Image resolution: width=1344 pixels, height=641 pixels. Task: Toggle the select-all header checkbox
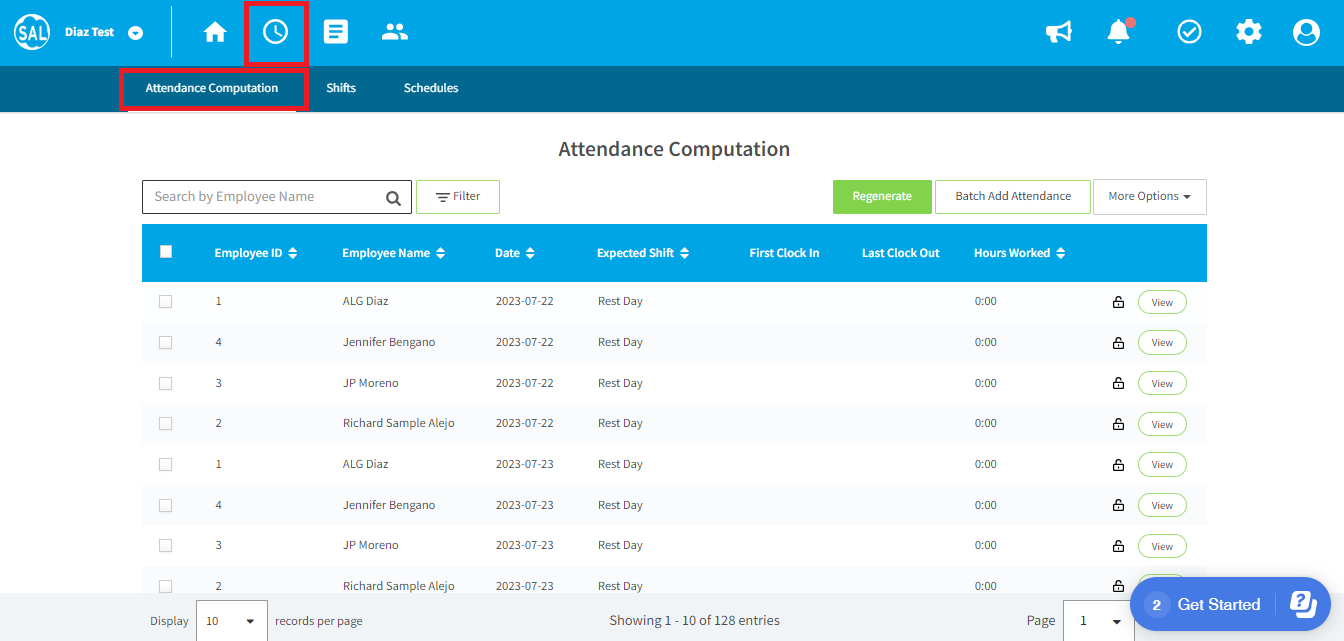(166, 252)
